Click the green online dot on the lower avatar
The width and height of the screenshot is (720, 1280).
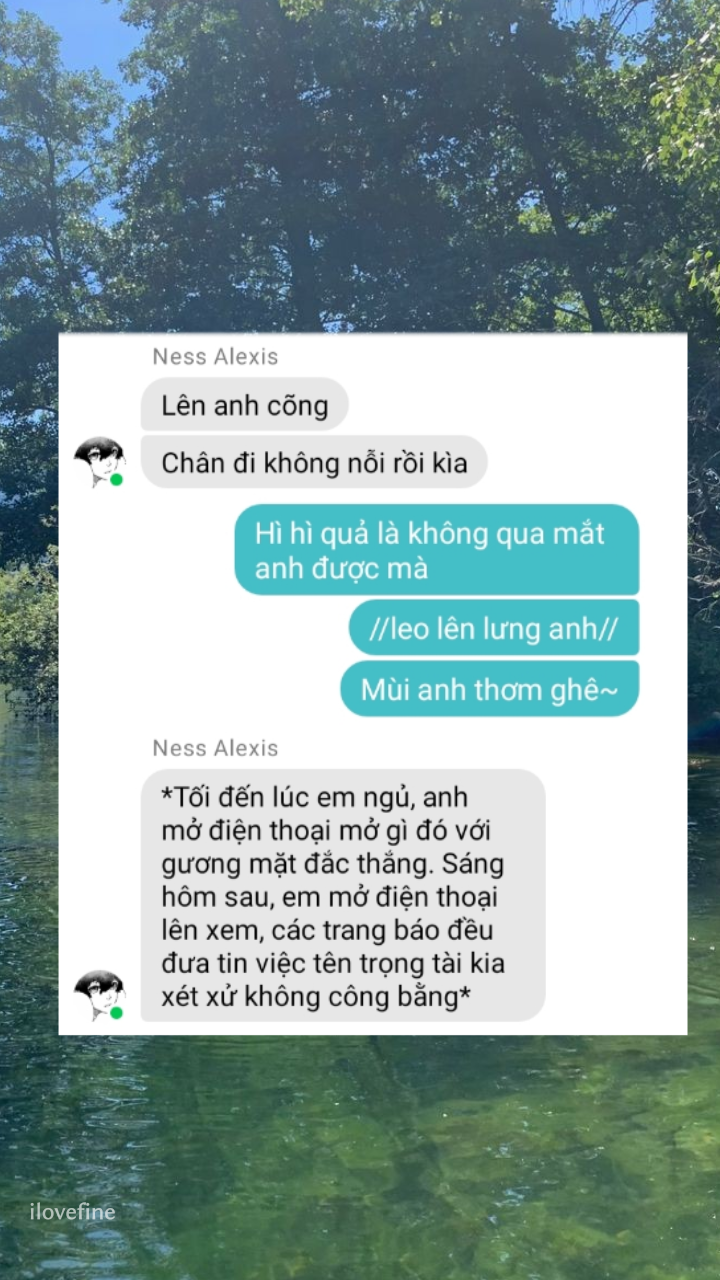117,1013
